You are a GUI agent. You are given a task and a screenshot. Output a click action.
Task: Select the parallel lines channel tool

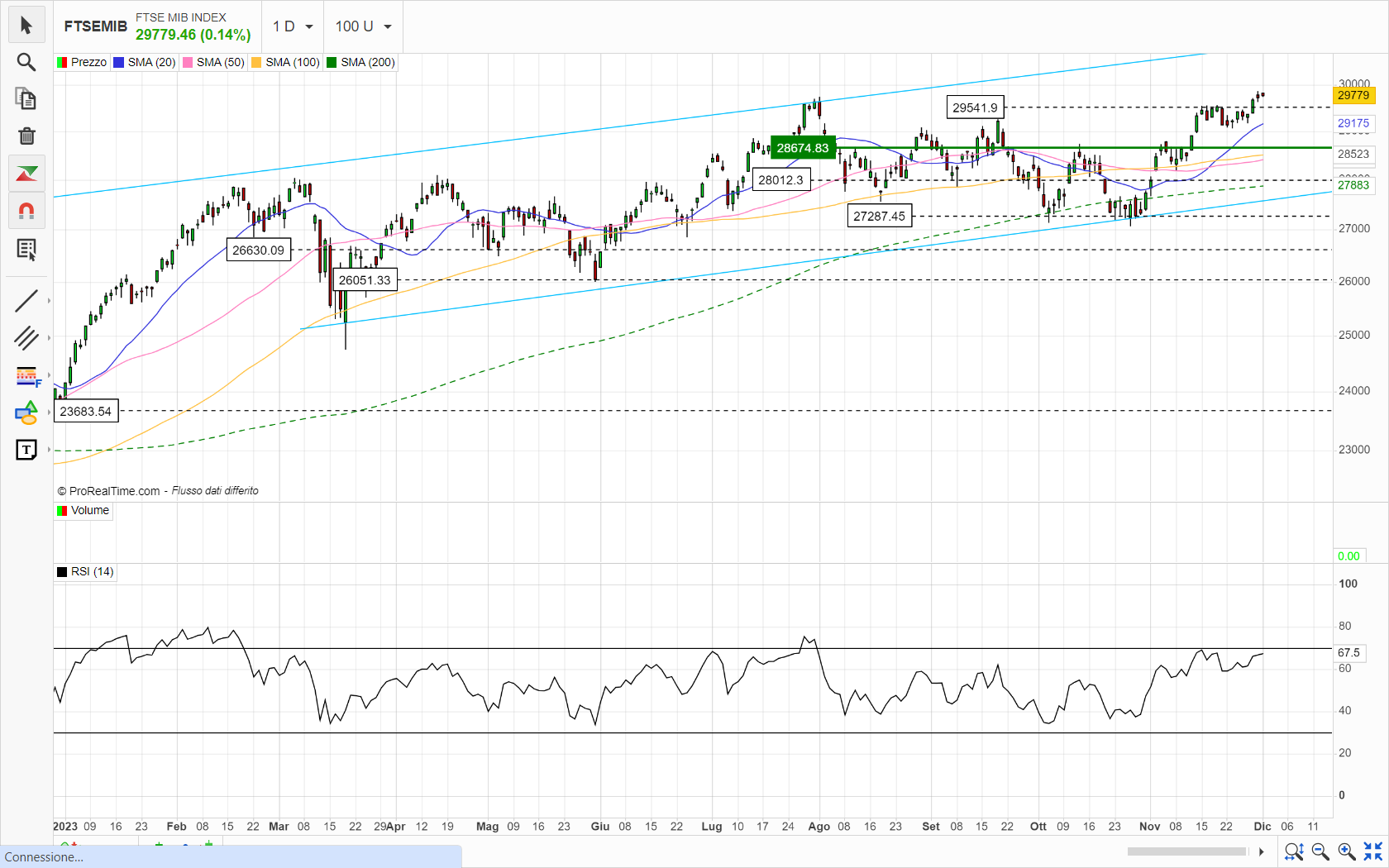pos(26,338)
